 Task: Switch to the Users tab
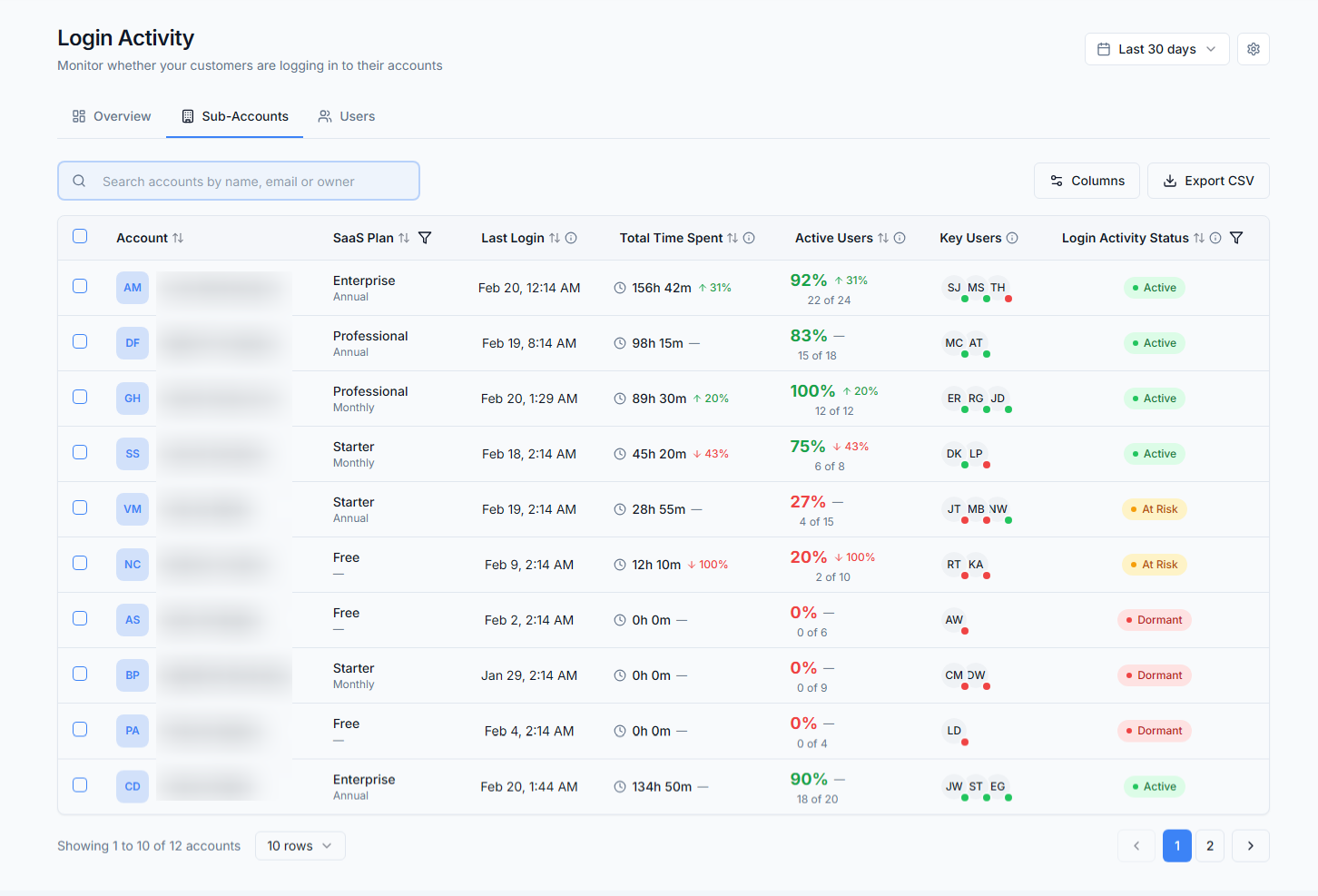pos(347,116)
